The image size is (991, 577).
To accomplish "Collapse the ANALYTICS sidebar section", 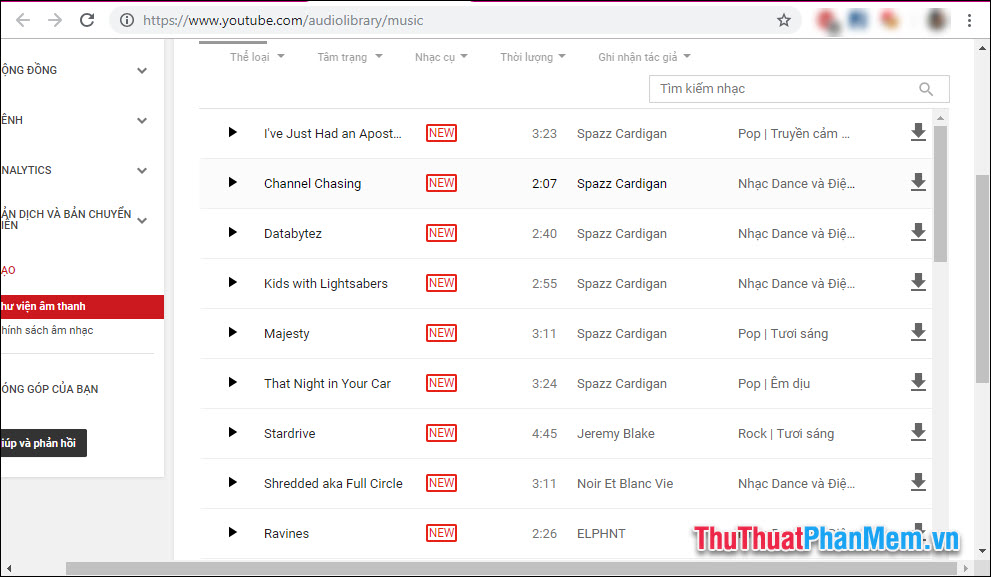I will click(141, 170).
